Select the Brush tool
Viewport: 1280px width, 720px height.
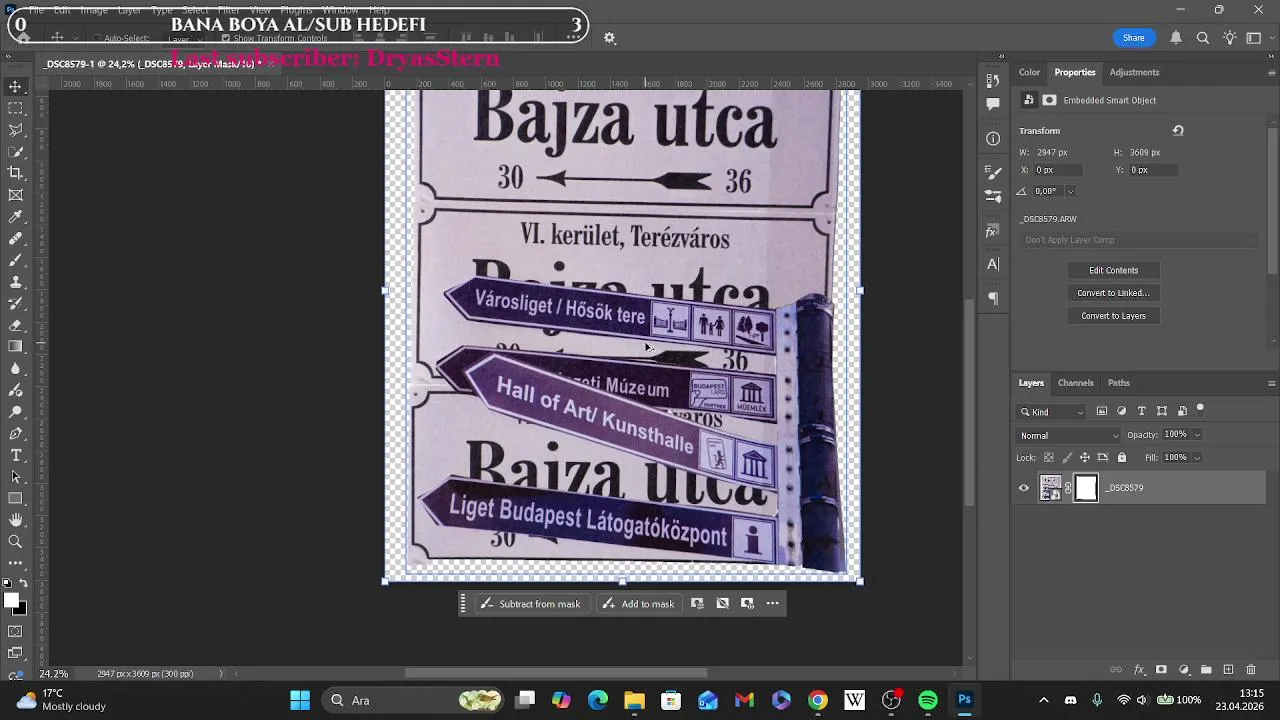(x=16, y=260)
